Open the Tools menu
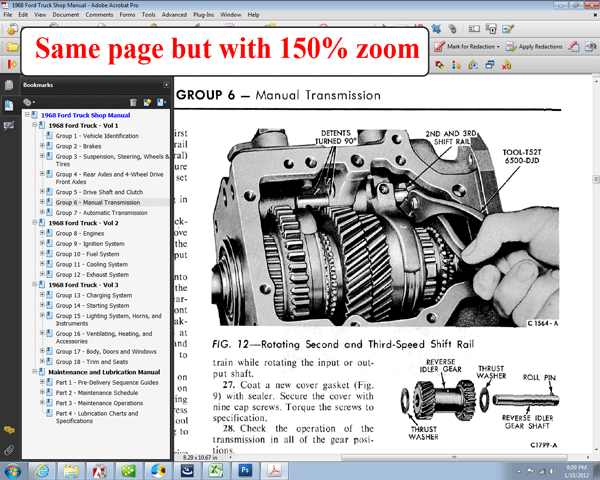The height and width of the screenshot is (480, 600). 148,15
